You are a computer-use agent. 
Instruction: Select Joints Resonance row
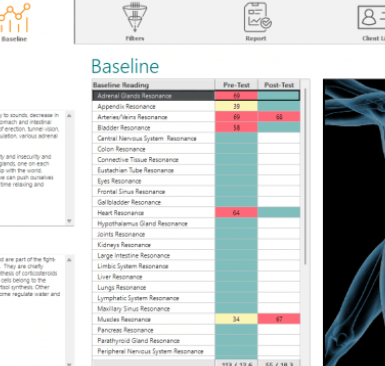point(196,234)
